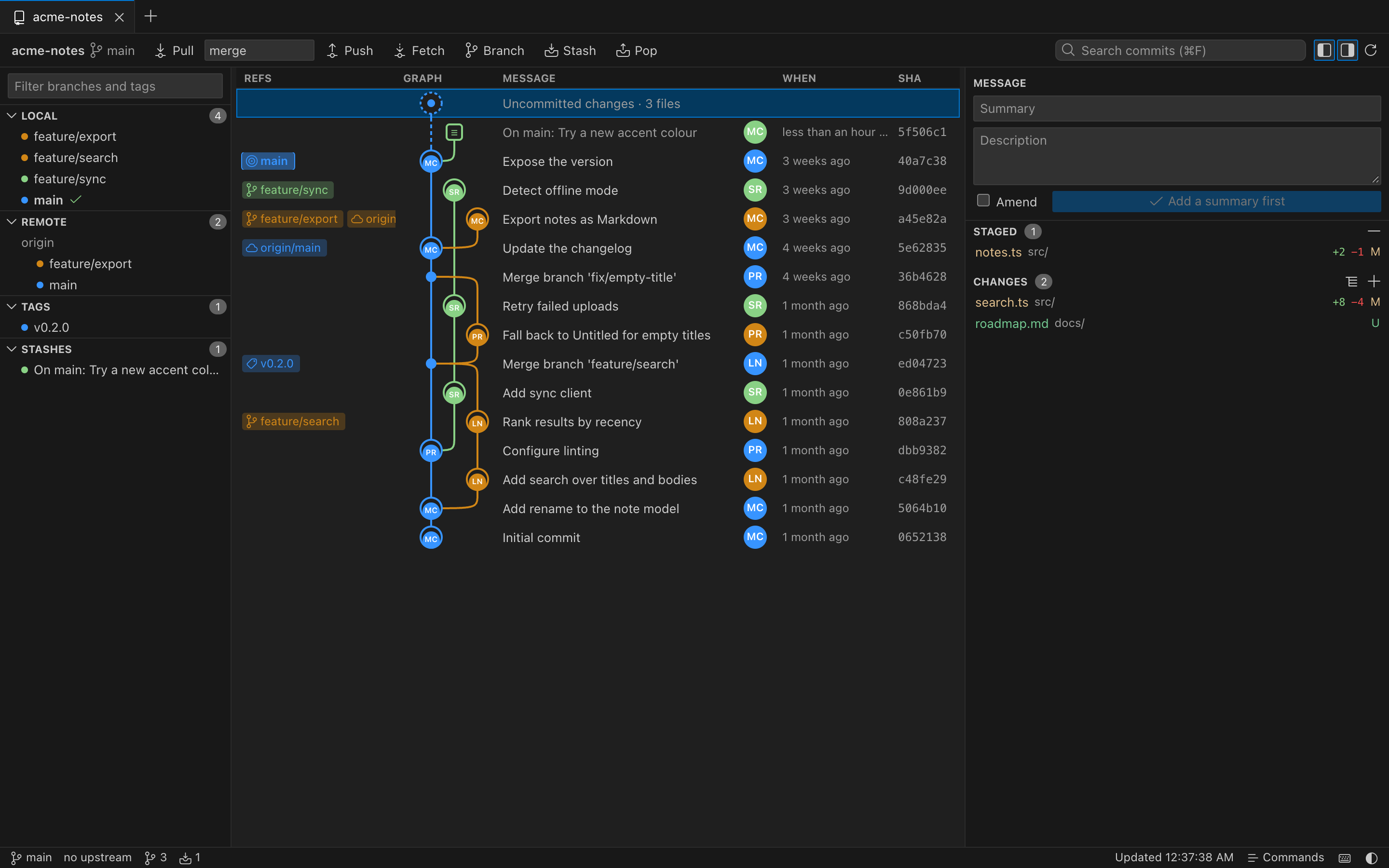Select the feature/export local branch
Image resolution: width=1389 pixels, height=868 pixels.
(115, 136)
